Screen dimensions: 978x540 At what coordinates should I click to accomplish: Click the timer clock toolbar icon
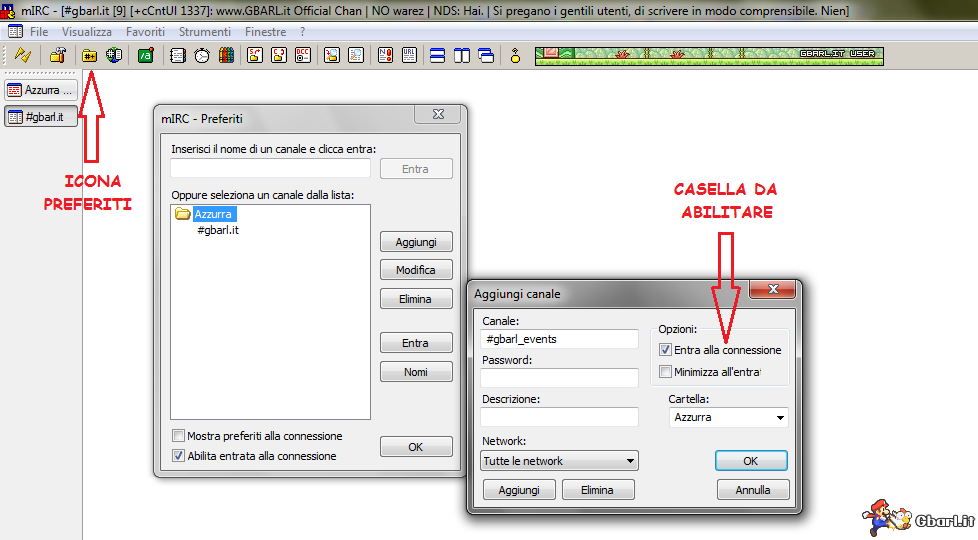point(201,55)
